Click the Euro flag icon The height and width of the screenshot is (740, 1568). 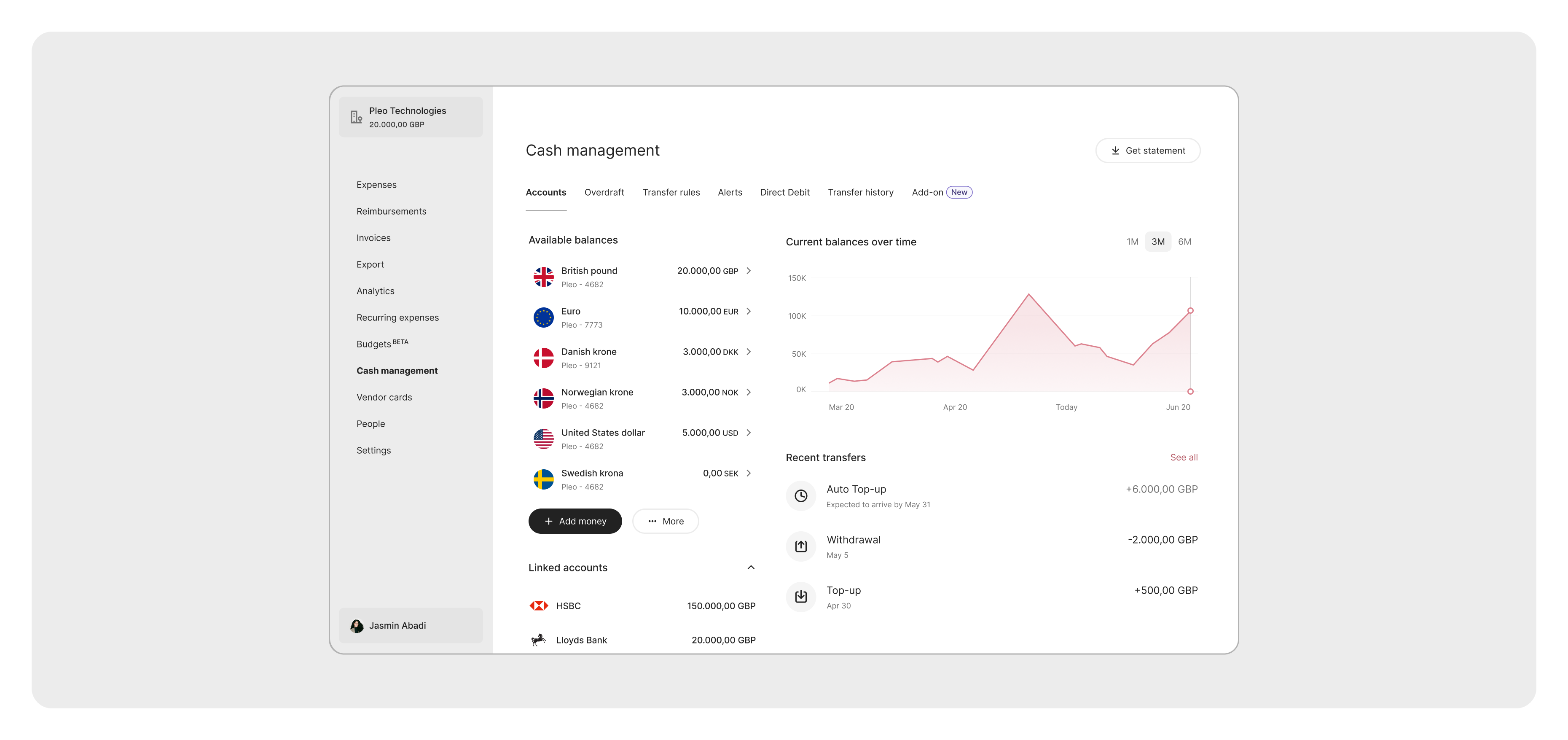(x=543, y=318)
